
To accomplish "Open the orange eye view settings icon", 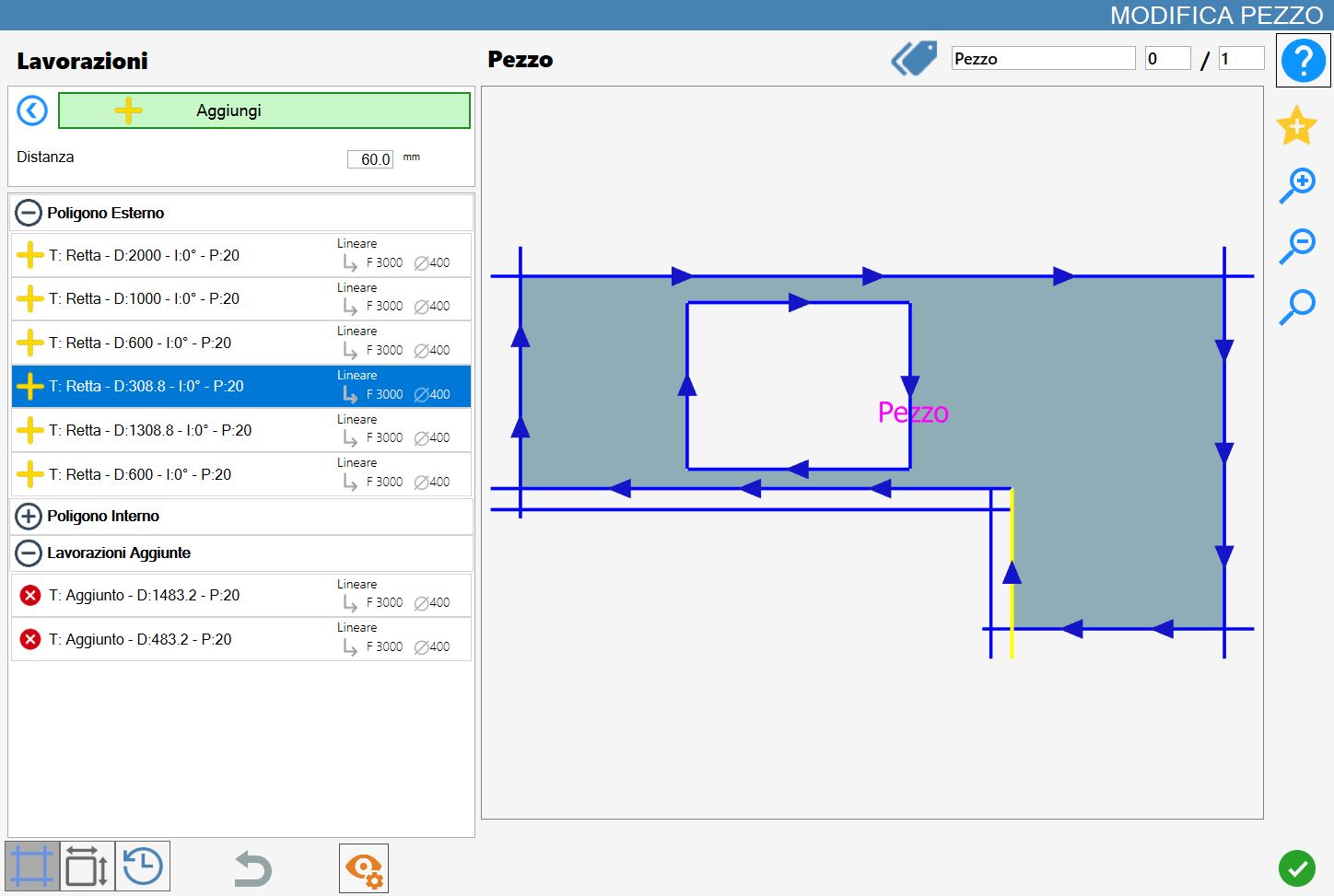I will pos(364,868).
